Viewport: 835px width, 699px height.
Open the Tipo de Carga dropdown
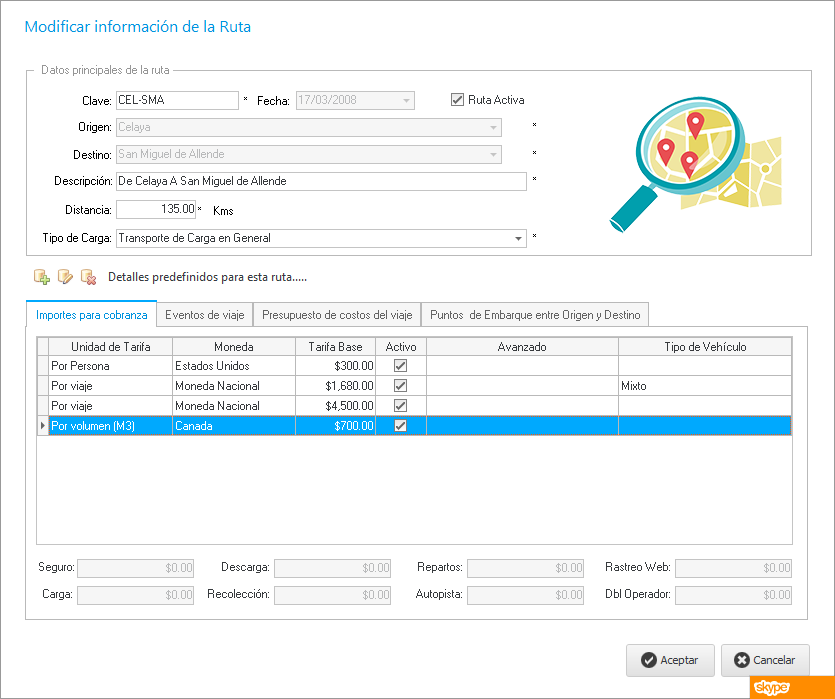(518, 239)
